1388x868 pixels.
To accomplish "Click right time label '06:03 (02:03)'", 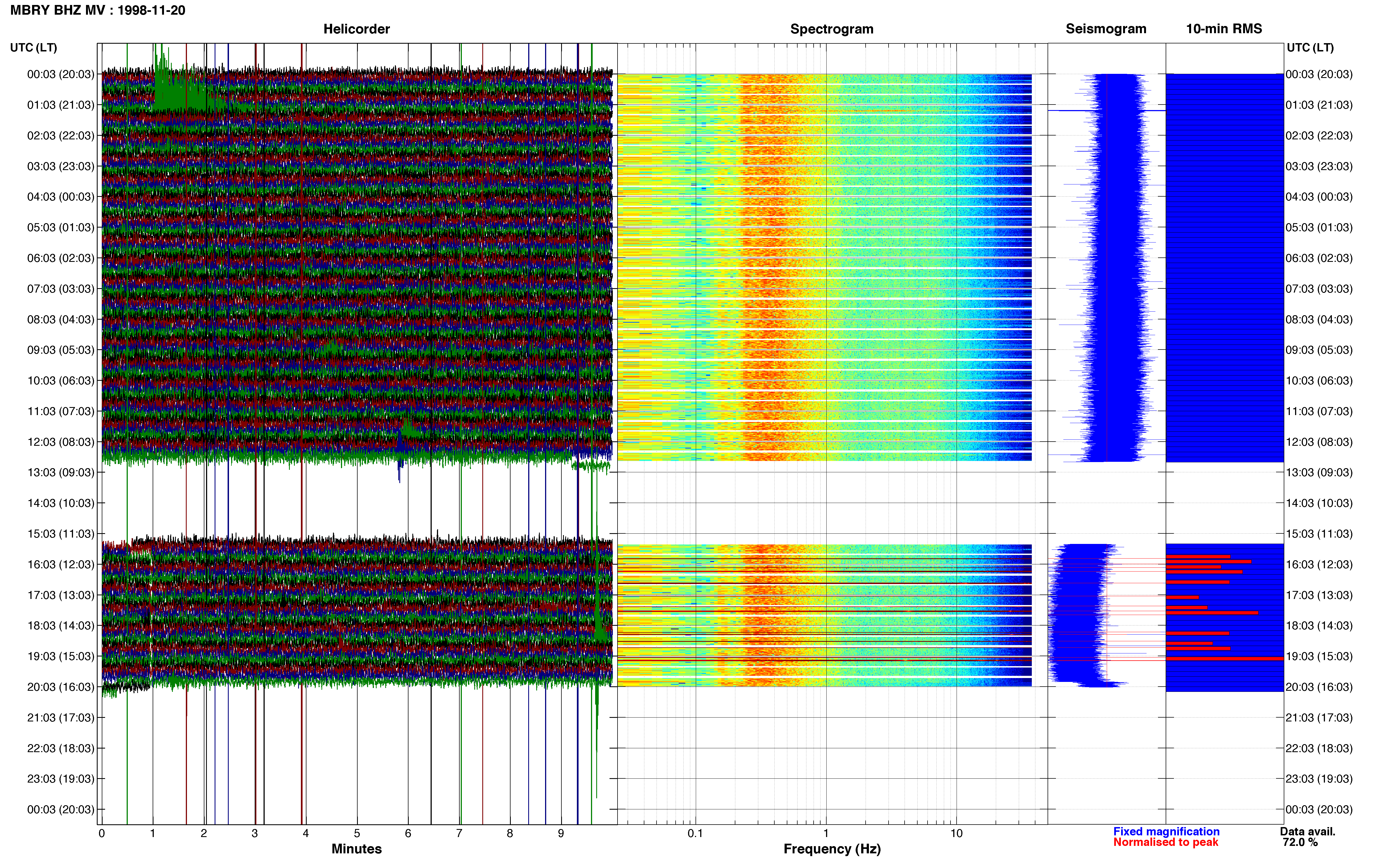I will point(1319,258).
